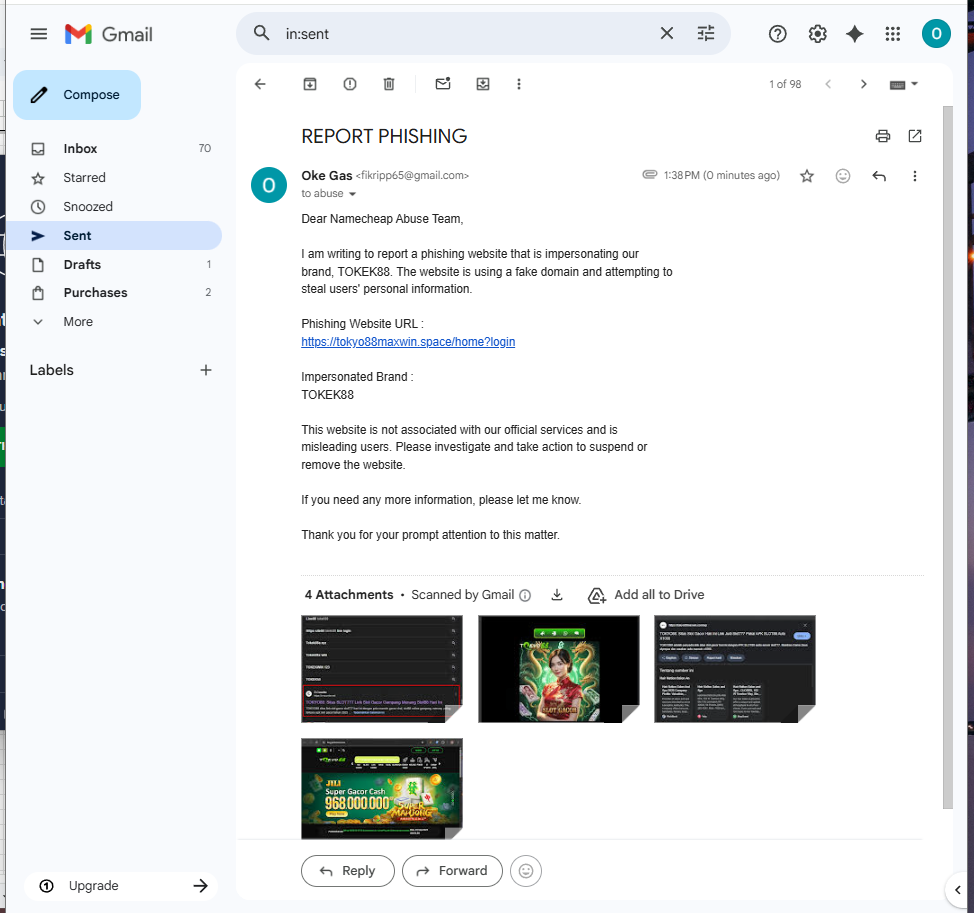Image resolution: width=974 pixels, height=913 pixels.
Task: Click in the search mail field
Action: pos(466,34)
